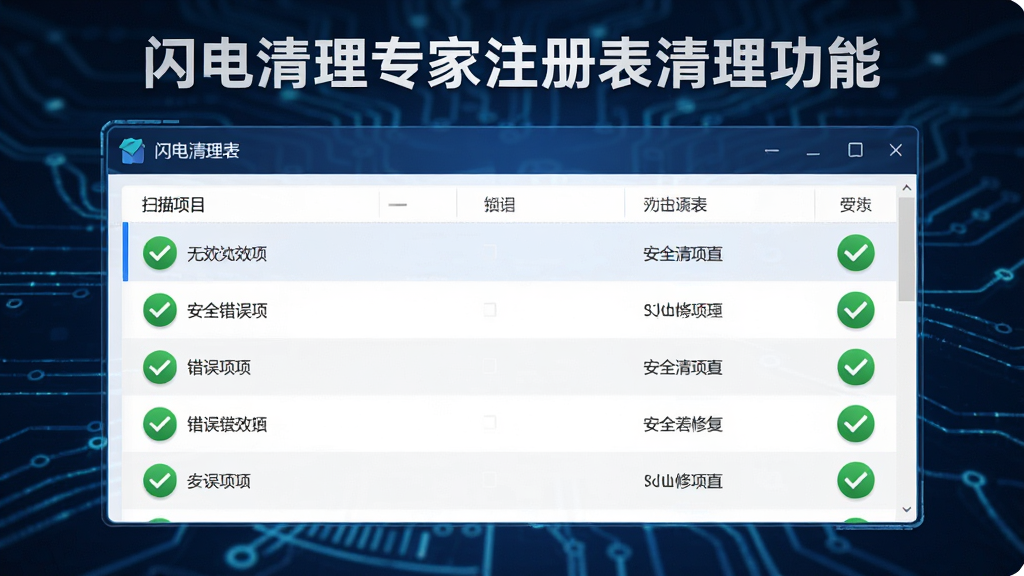Screen dimensions: 1024x576
Task: Click 安全清项直 in the 无效沈效项 row
Action: pyautogui.click(x=682, y=253)
